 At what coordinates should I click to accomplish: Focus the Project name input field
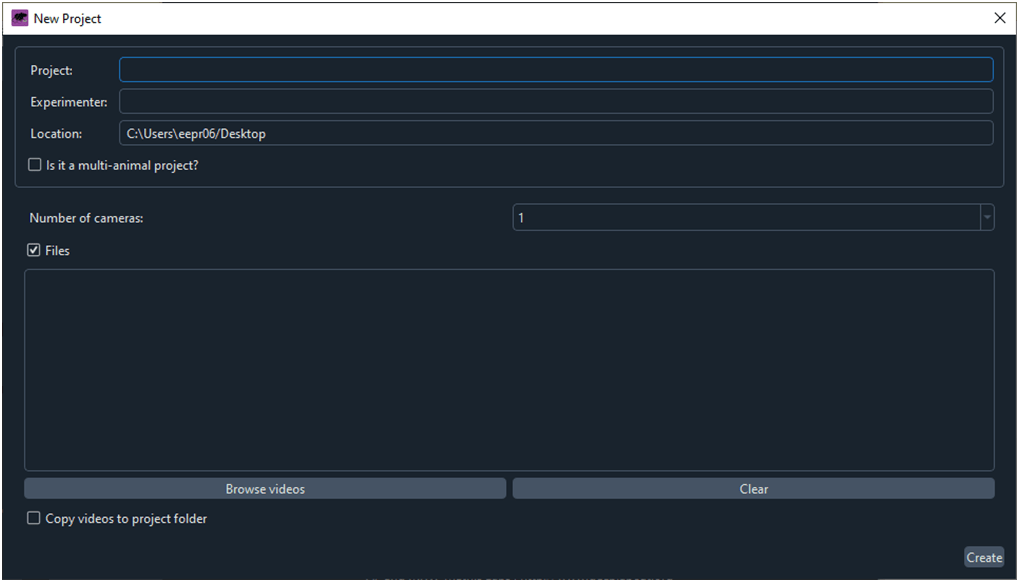pyautogui.click(x=555, y=70)
